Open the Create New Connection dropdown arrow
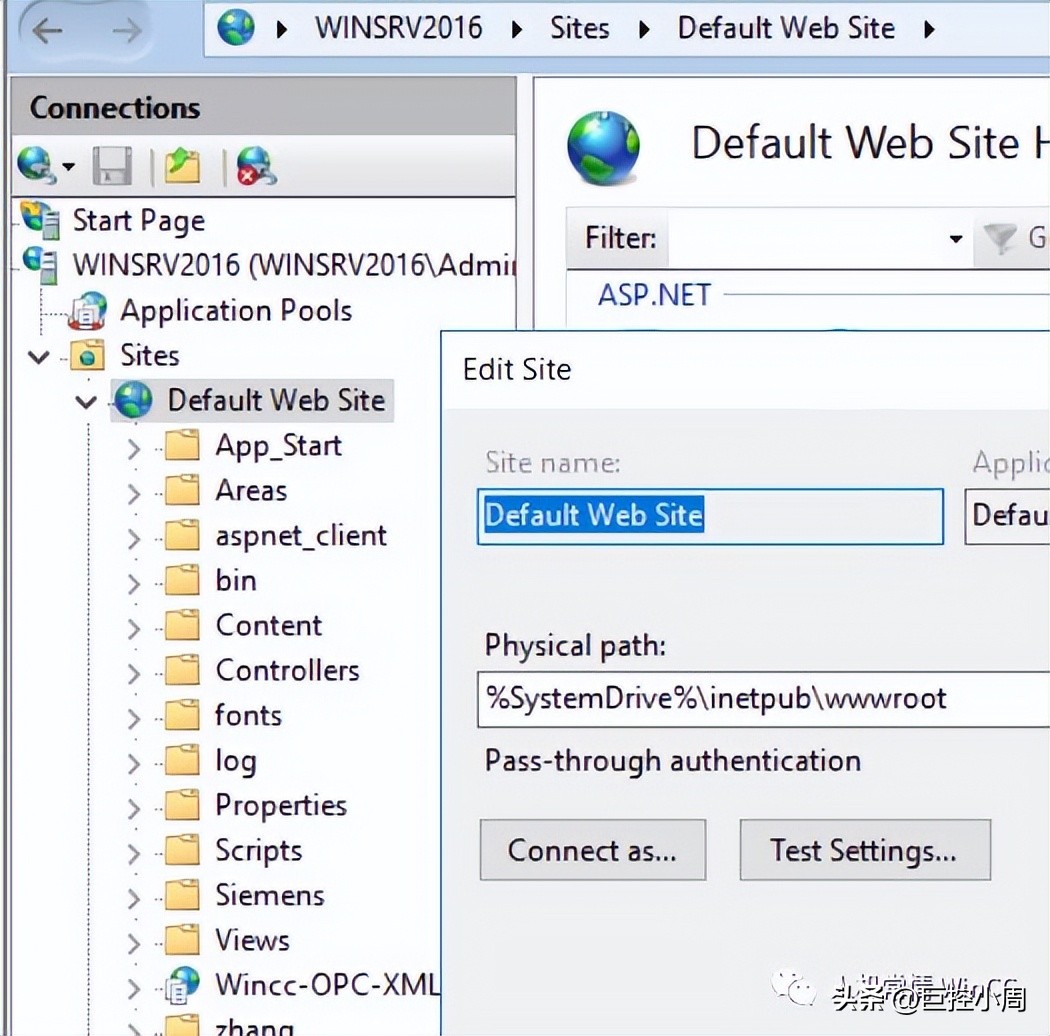 pyautogui.click(x=68, y=165)
